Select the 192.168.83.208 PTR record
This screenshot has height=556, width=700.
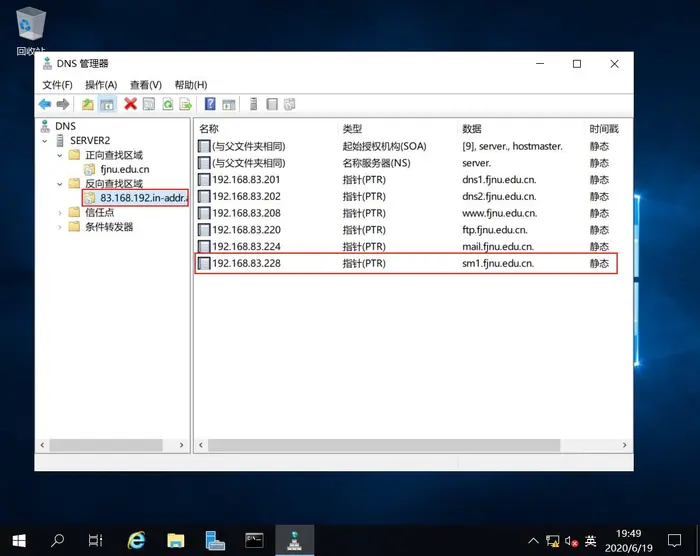[406, 213]
